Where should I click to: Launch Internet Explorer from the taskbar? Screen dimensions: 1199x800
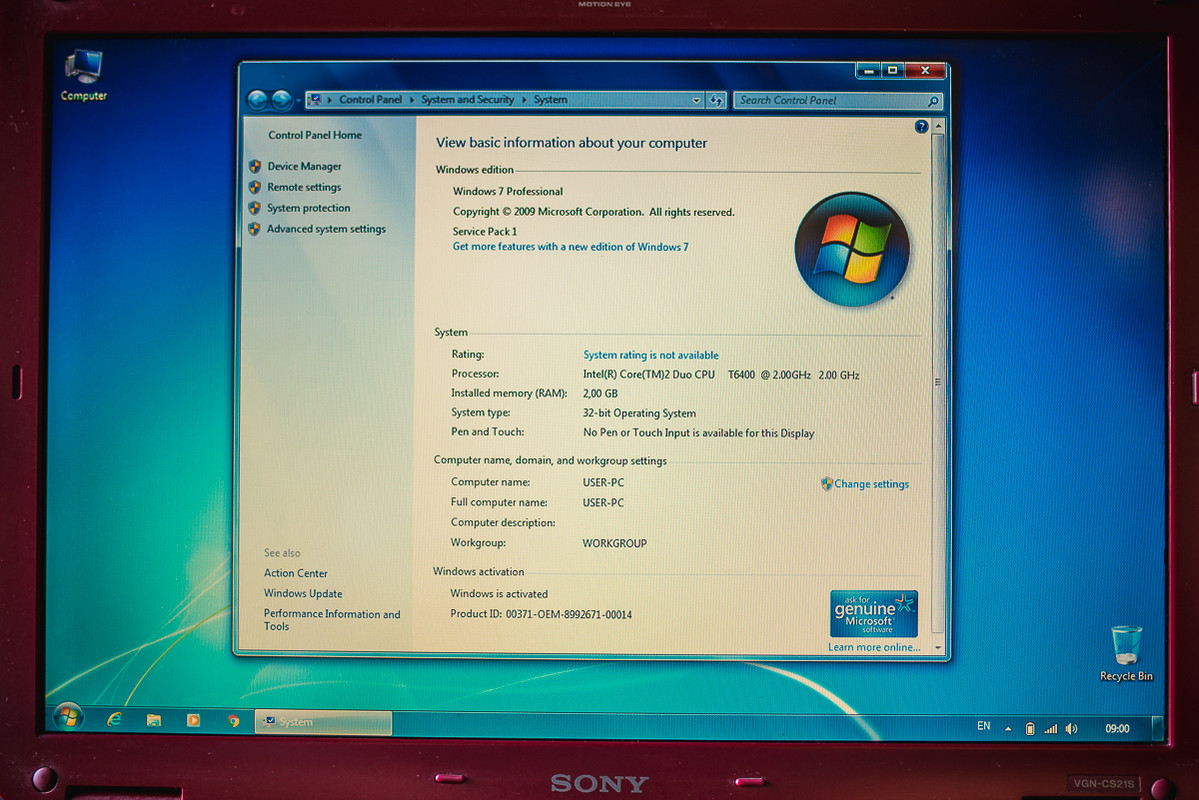click(x=114, y=720)
